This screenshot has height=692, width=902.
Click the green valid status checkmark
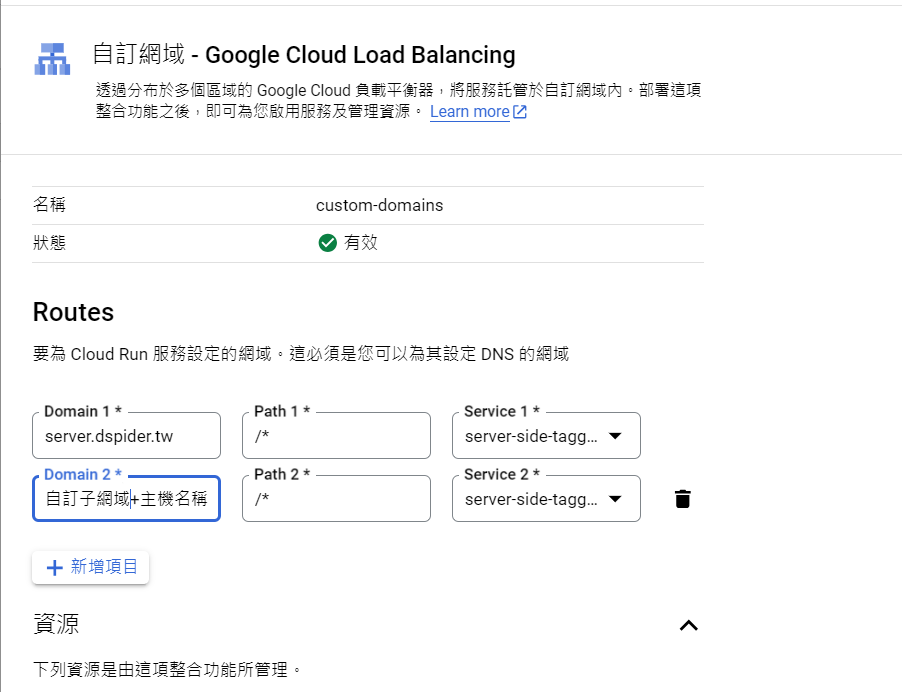click(327, 243)
